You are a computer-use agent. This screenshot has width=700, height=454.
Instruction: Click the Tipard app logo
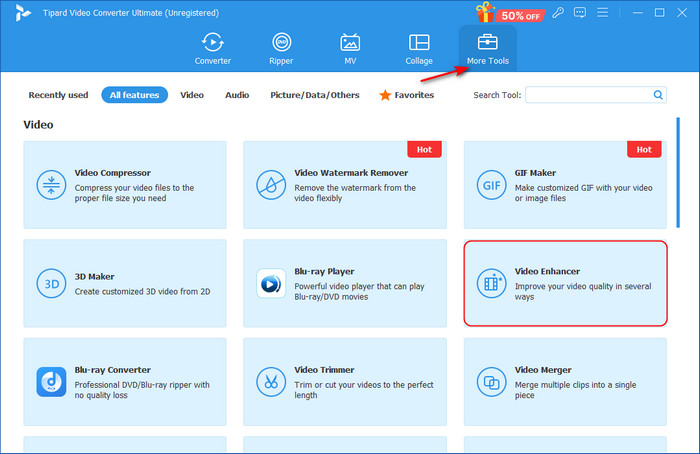pyautogui.click(x=22, y=13)
